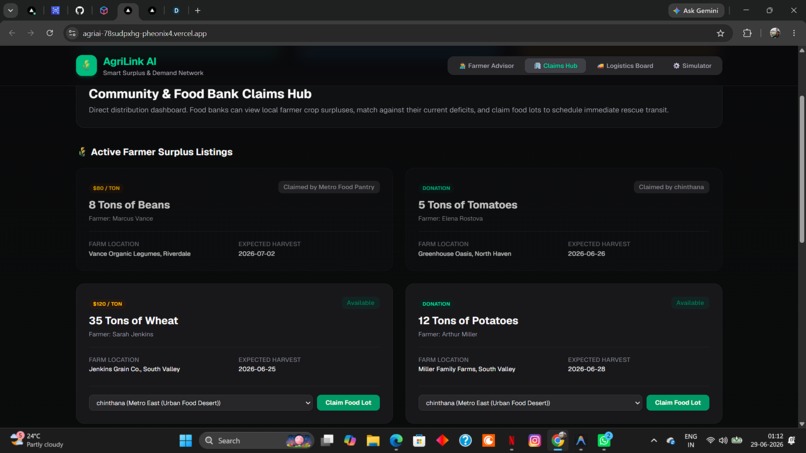This screenshot has width=806, height=453.
Task: Open the Logistics Board tab
Action: click(x=625, y=66)
